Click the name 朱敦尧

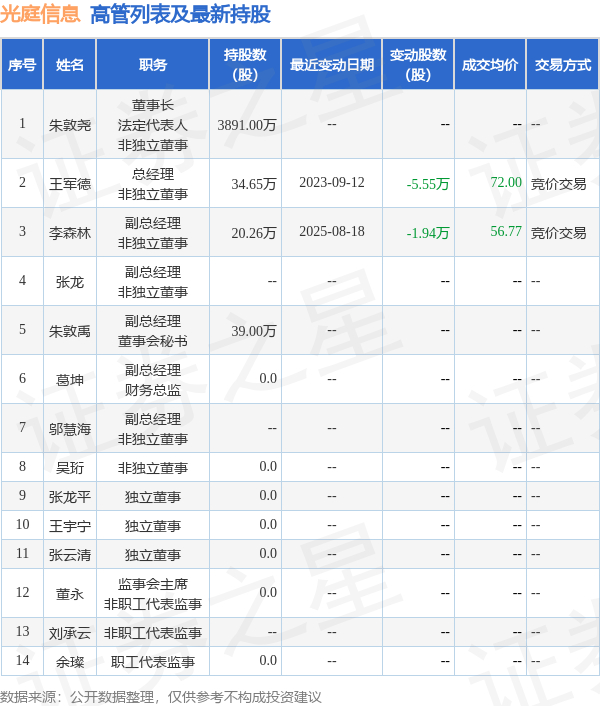(x=70, y=125)
